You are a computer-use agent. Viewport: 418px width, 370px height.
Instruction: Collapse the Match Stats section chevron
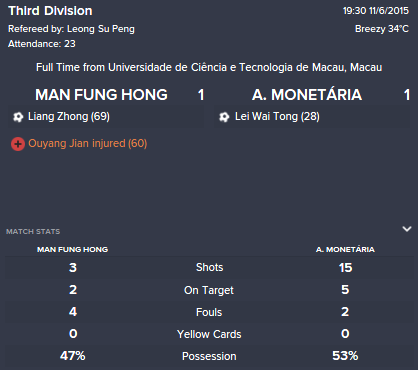[x=407, y=229]
